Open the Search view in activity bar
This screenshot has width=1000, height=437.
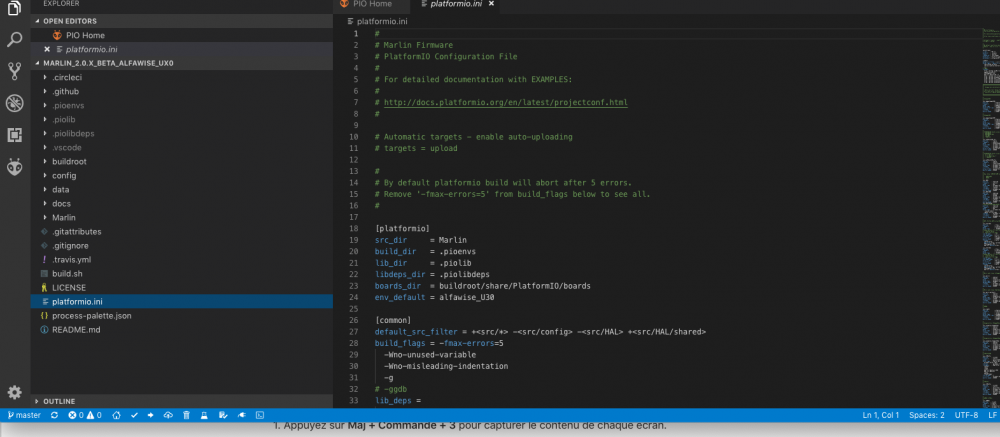pyautogui.click(x=14, y=40)
